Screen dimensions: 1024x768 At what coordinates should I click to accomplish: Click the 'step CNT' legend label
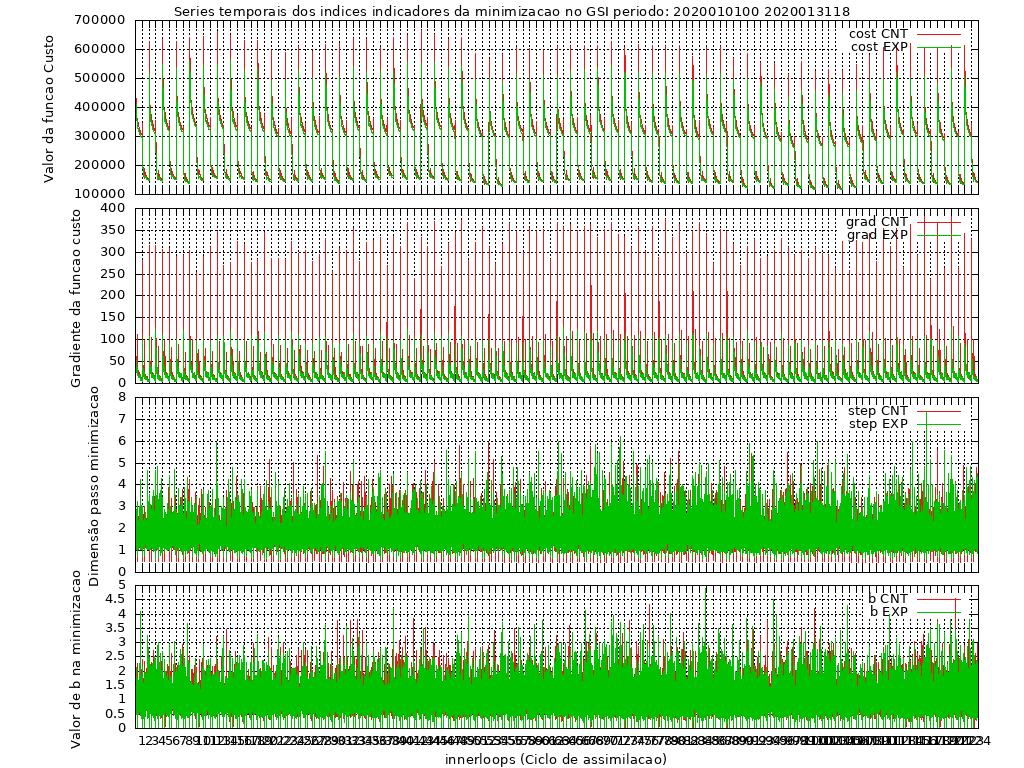[877, 411]
